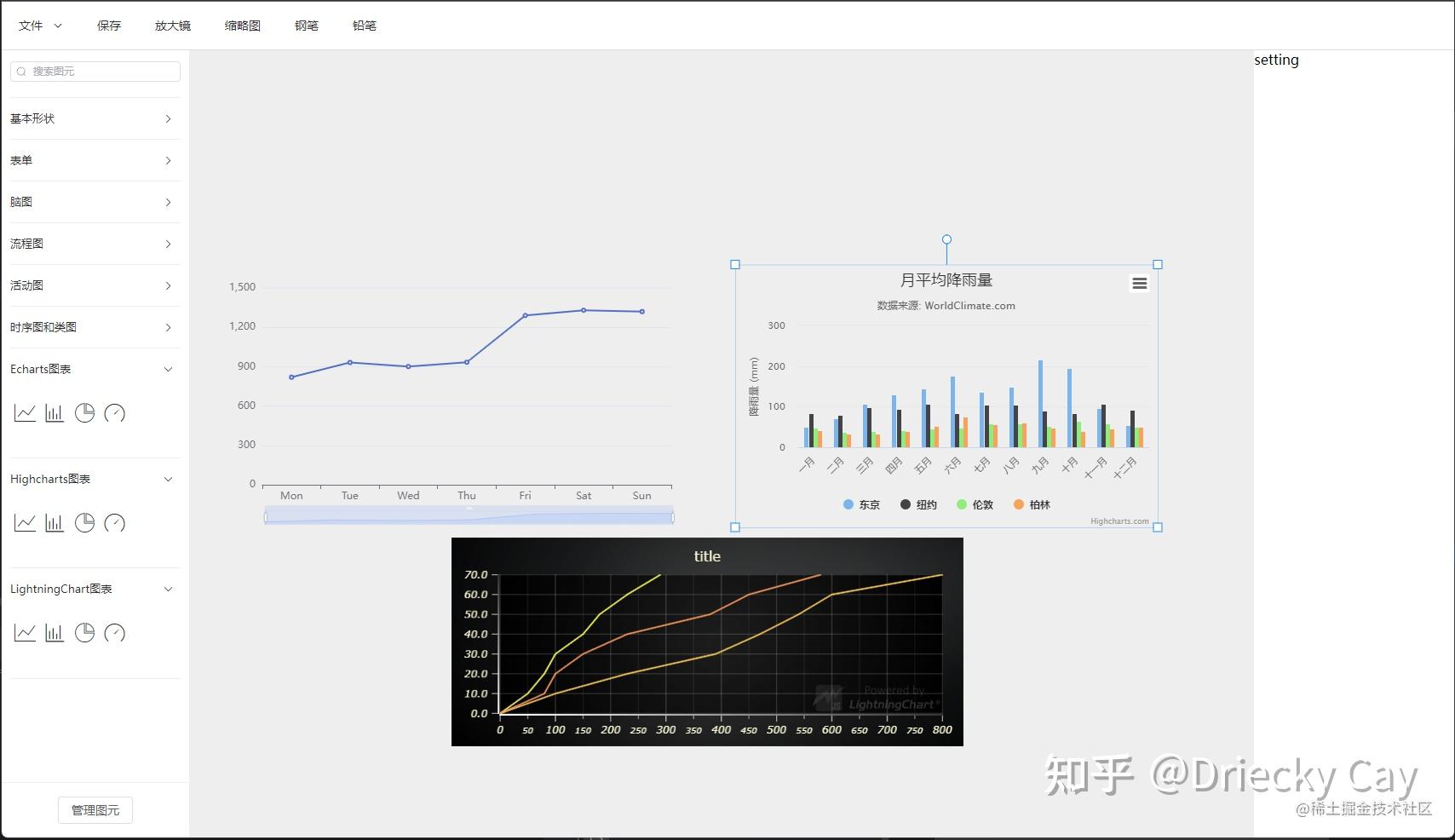Select the LightningChart bar chart icon
Image resolution: width=1455 pixels, height=840 pixels.
click(x=55, y=632)
